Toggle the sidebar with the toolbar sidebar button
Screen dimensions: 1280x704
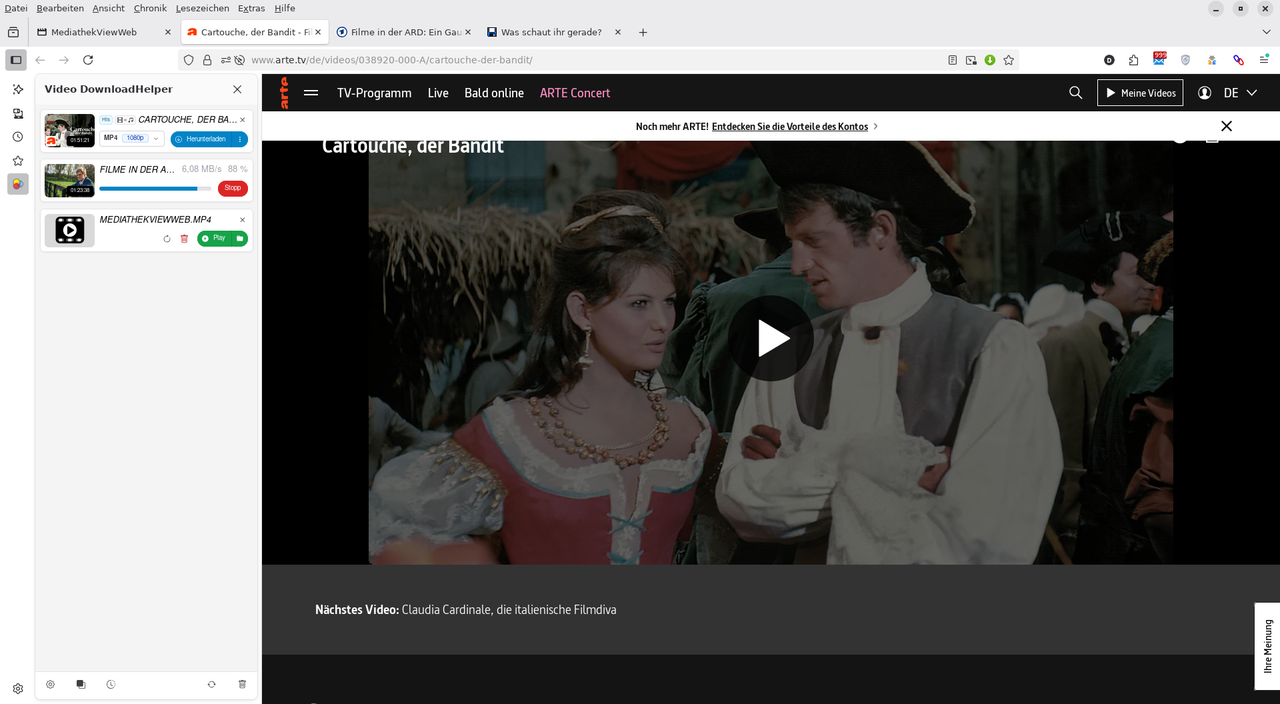(x=16, y=60)
